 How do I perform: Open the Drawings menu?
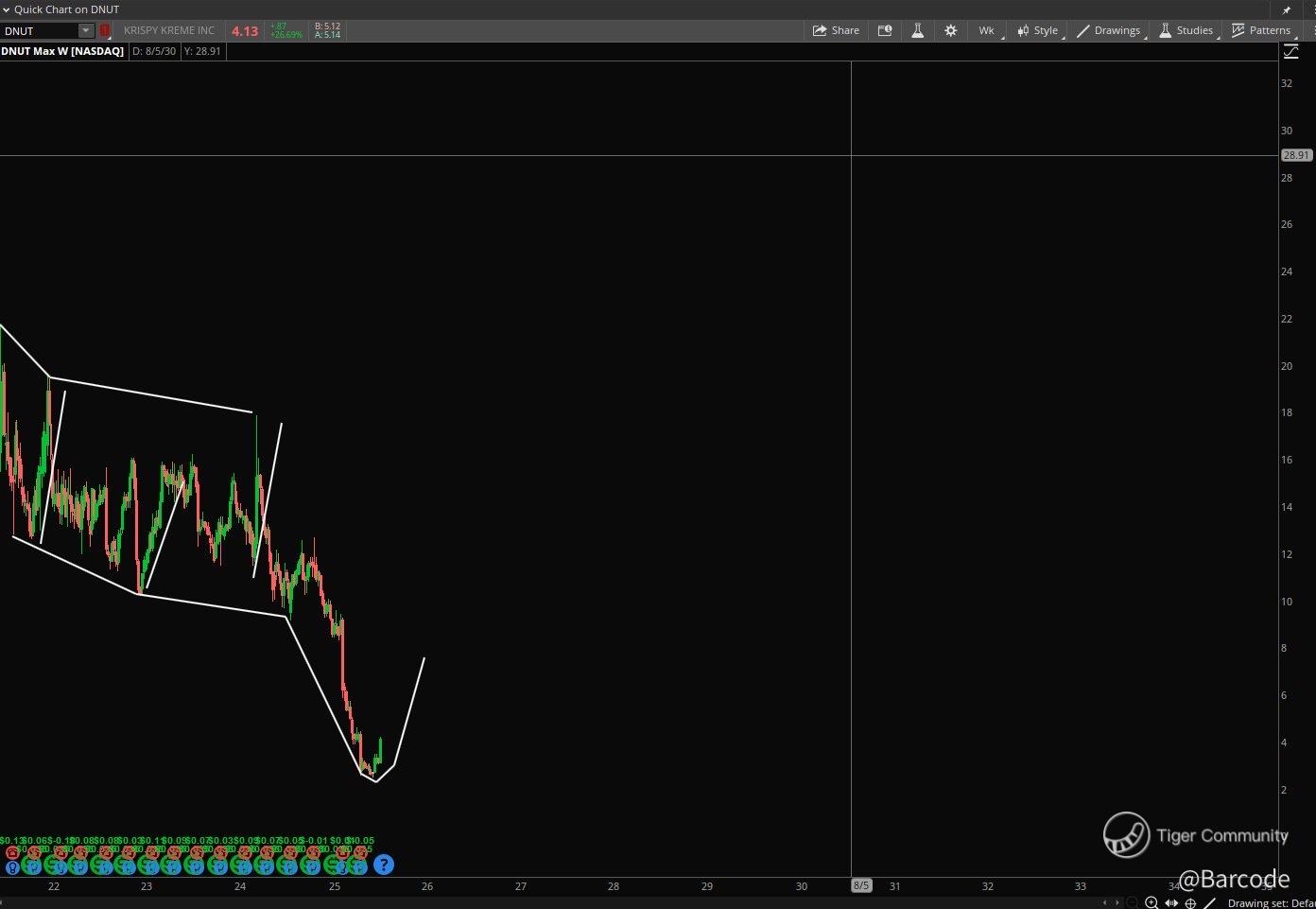[1109, 30]
